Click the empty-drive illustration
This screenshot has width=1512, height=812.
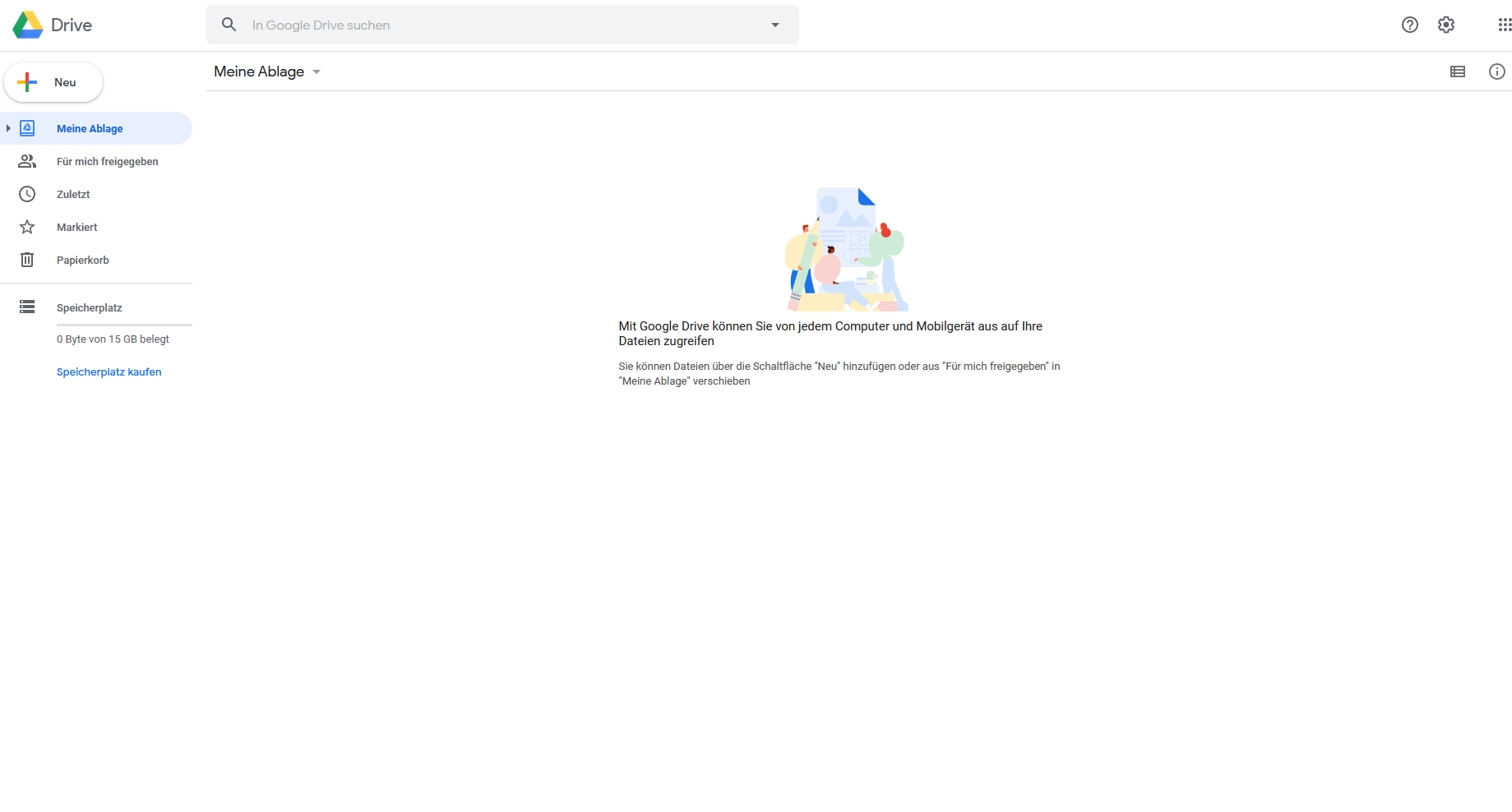847,249
